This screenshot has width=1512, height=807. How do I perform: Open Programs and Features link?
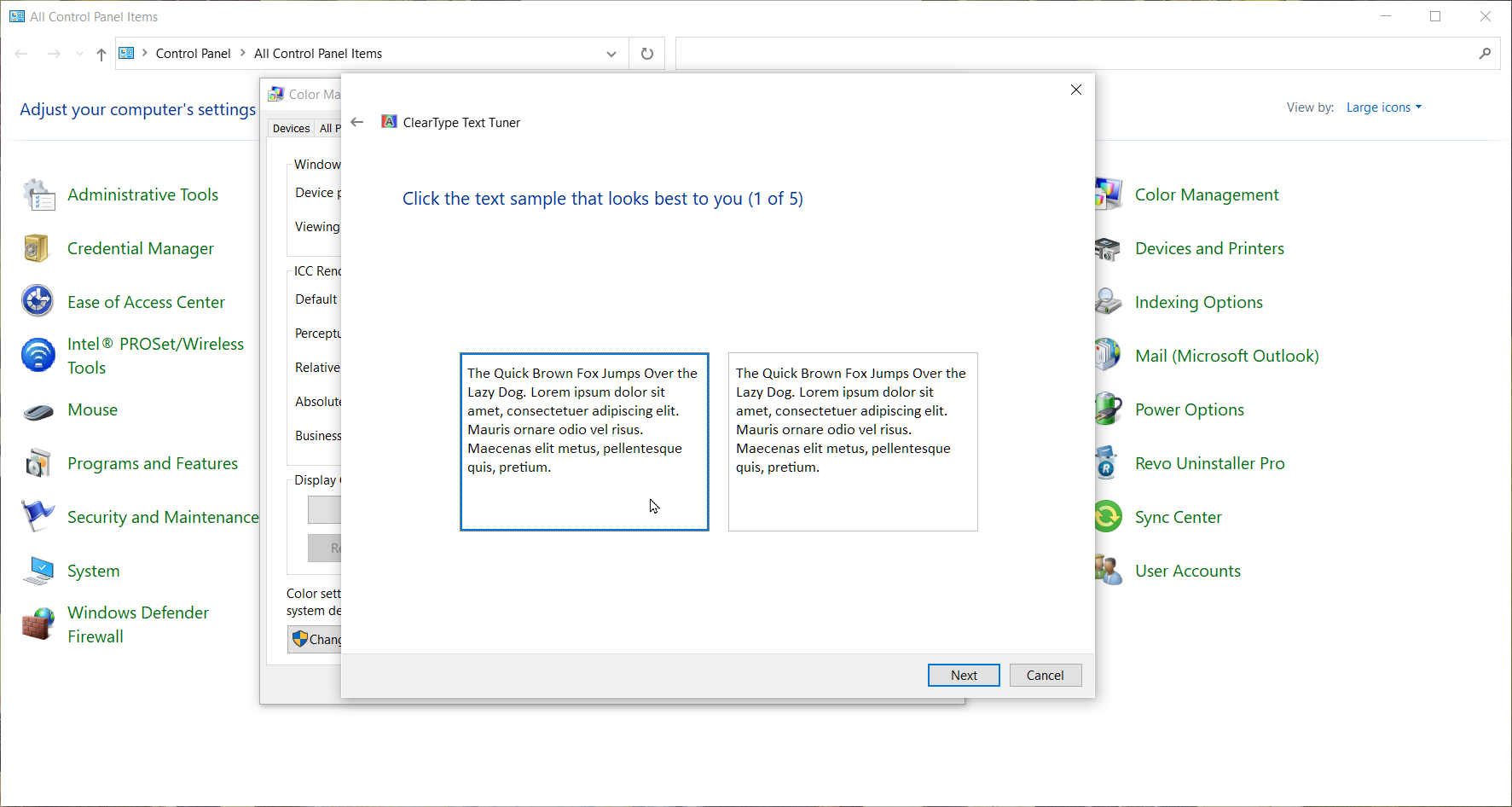click(x=153, y=464)
